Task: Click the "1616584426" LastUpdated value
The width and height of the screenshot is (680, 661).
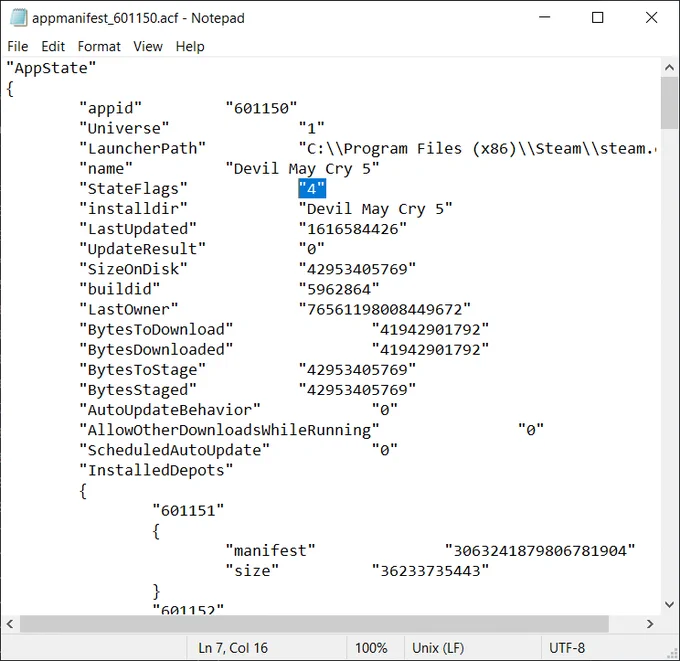Action: pyautogui.click(x=353, y=229)
